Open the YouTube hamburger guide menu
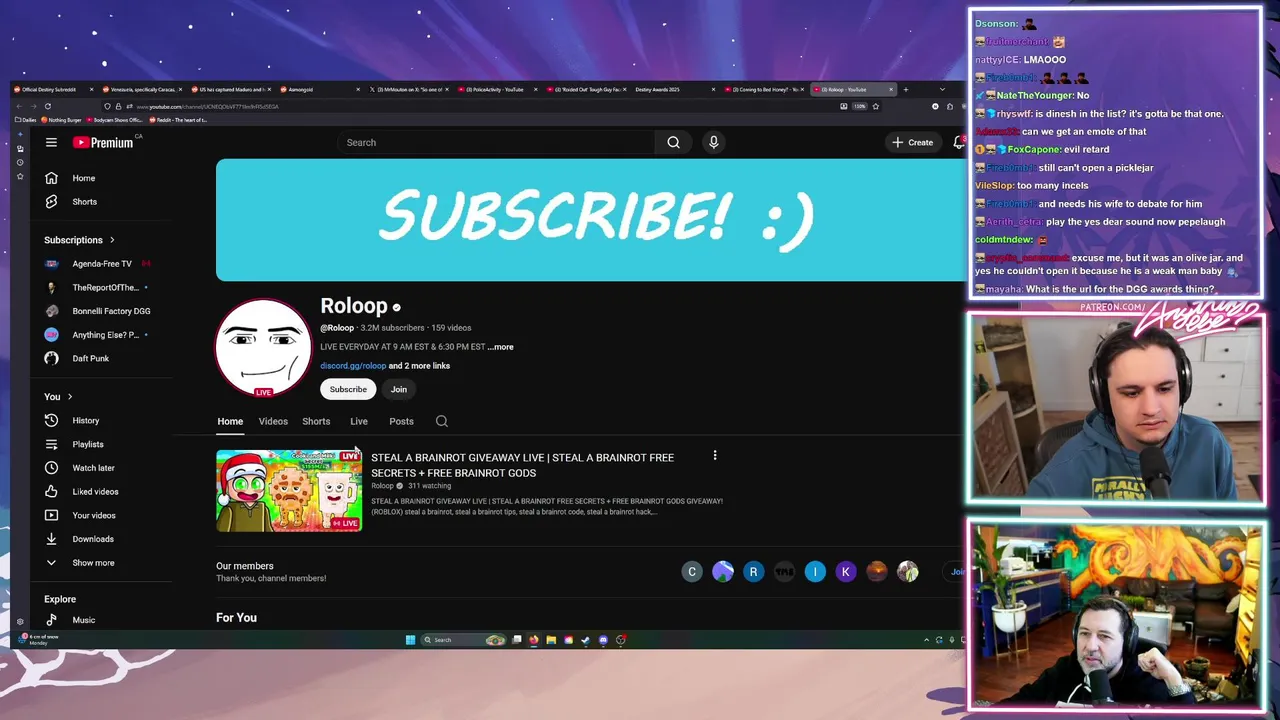The height and width of the screenshot is (720, 1280). (x=51, y=142)
